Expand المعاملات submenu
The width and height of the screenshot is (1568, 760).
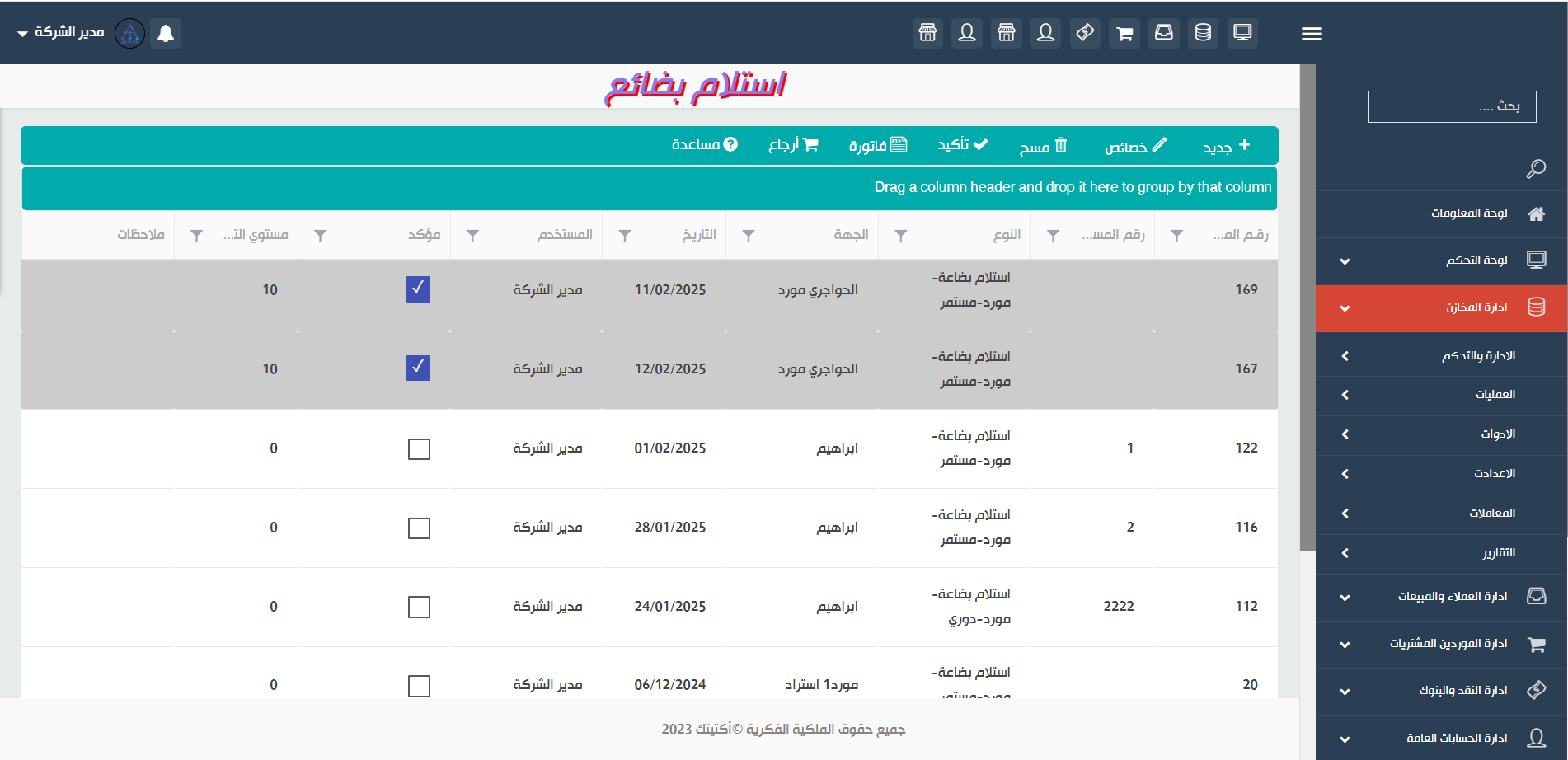click(1442, 514)
